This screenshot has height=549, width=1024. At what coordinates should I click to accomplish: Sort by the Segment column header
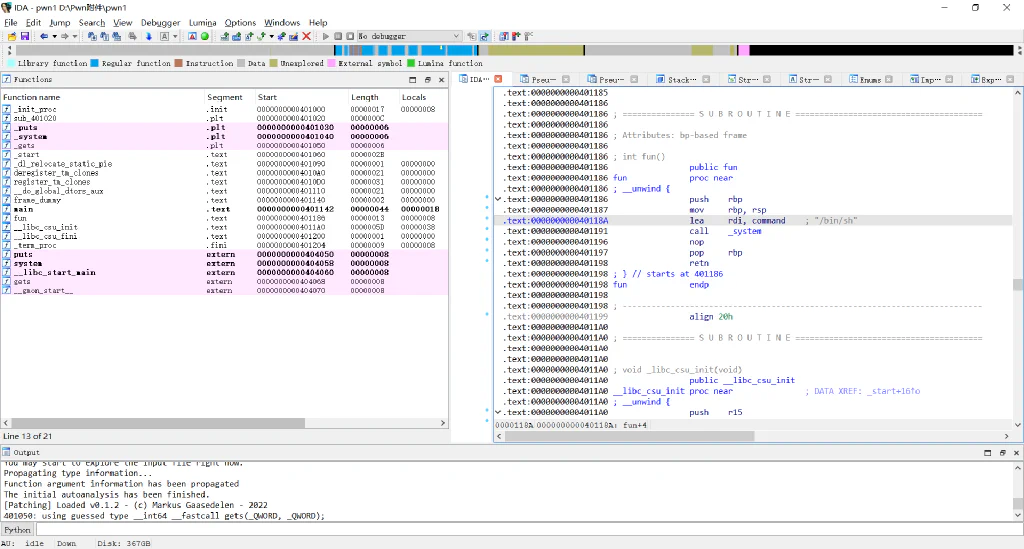(x=229, y=97)
